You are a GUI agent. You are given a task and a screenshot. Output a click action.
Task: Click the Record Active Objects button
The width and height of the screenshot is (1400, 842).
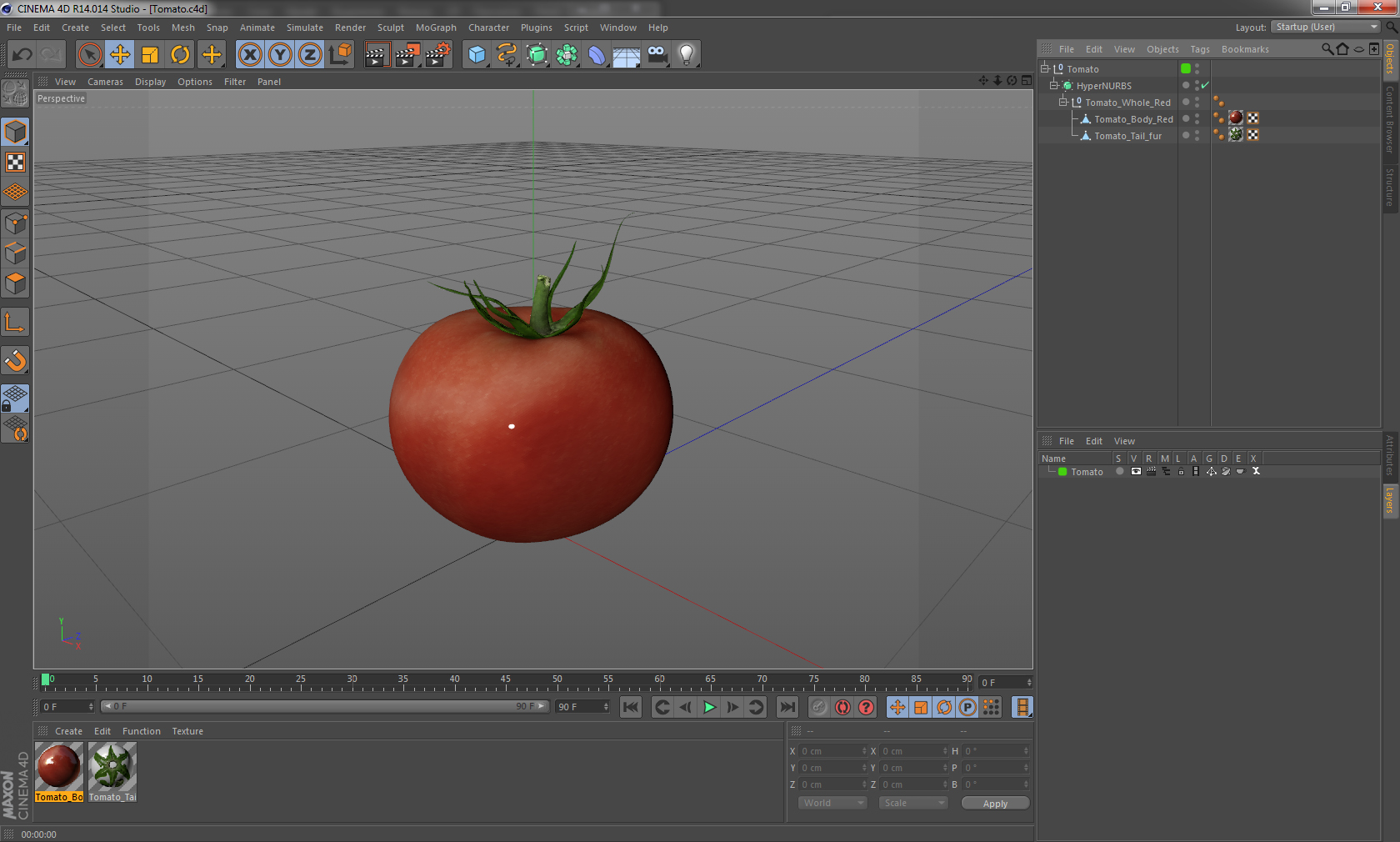(x=820, y=707)
